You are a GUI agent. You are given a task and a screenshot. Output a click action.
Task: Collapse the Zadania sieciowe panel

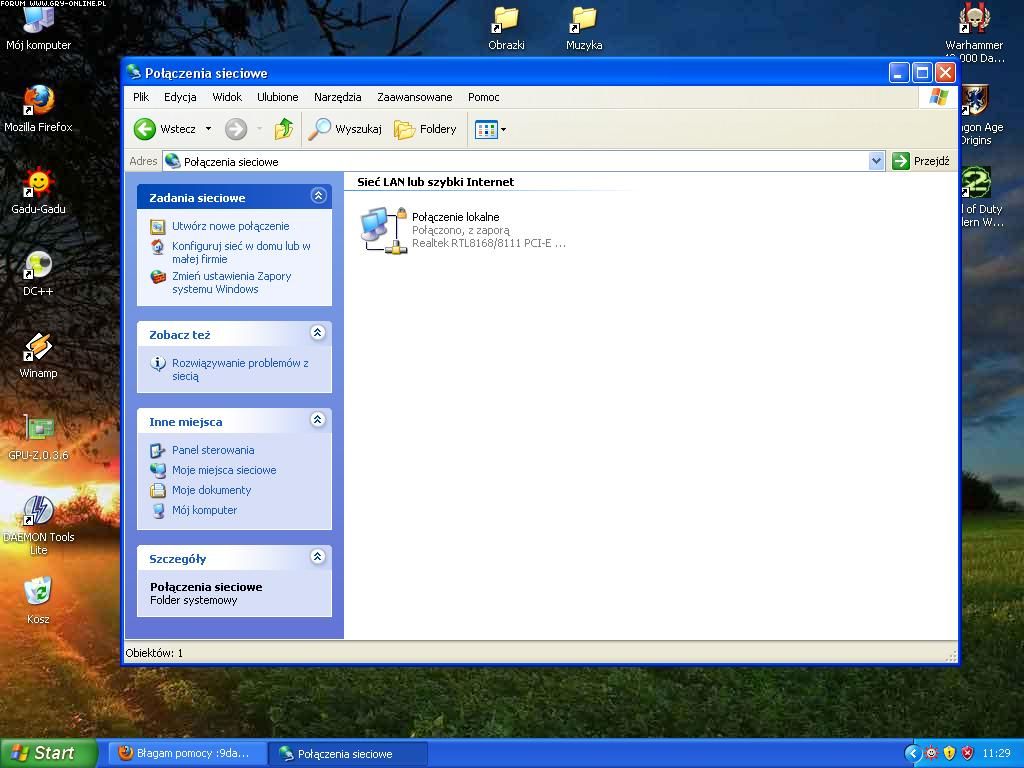click(318, 196)
